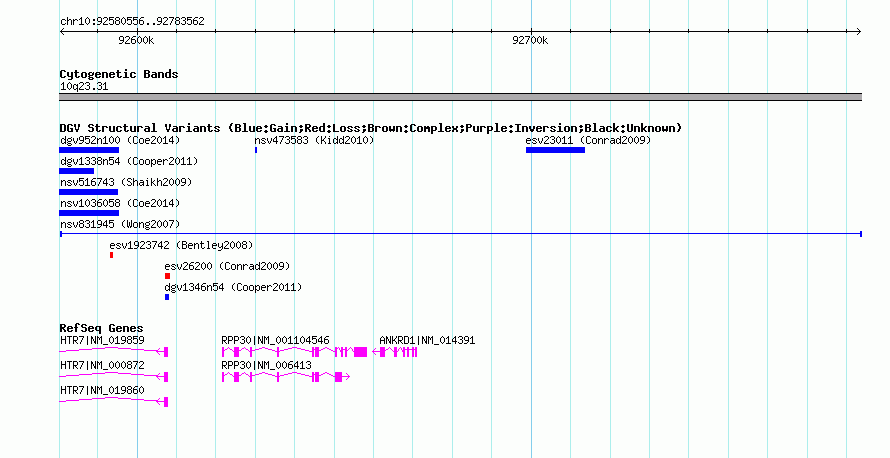The width and height of the screenshot is (890, 458).
Task: Click the HTR7 NM_000872 gene glyph
Action: point(114,377)
